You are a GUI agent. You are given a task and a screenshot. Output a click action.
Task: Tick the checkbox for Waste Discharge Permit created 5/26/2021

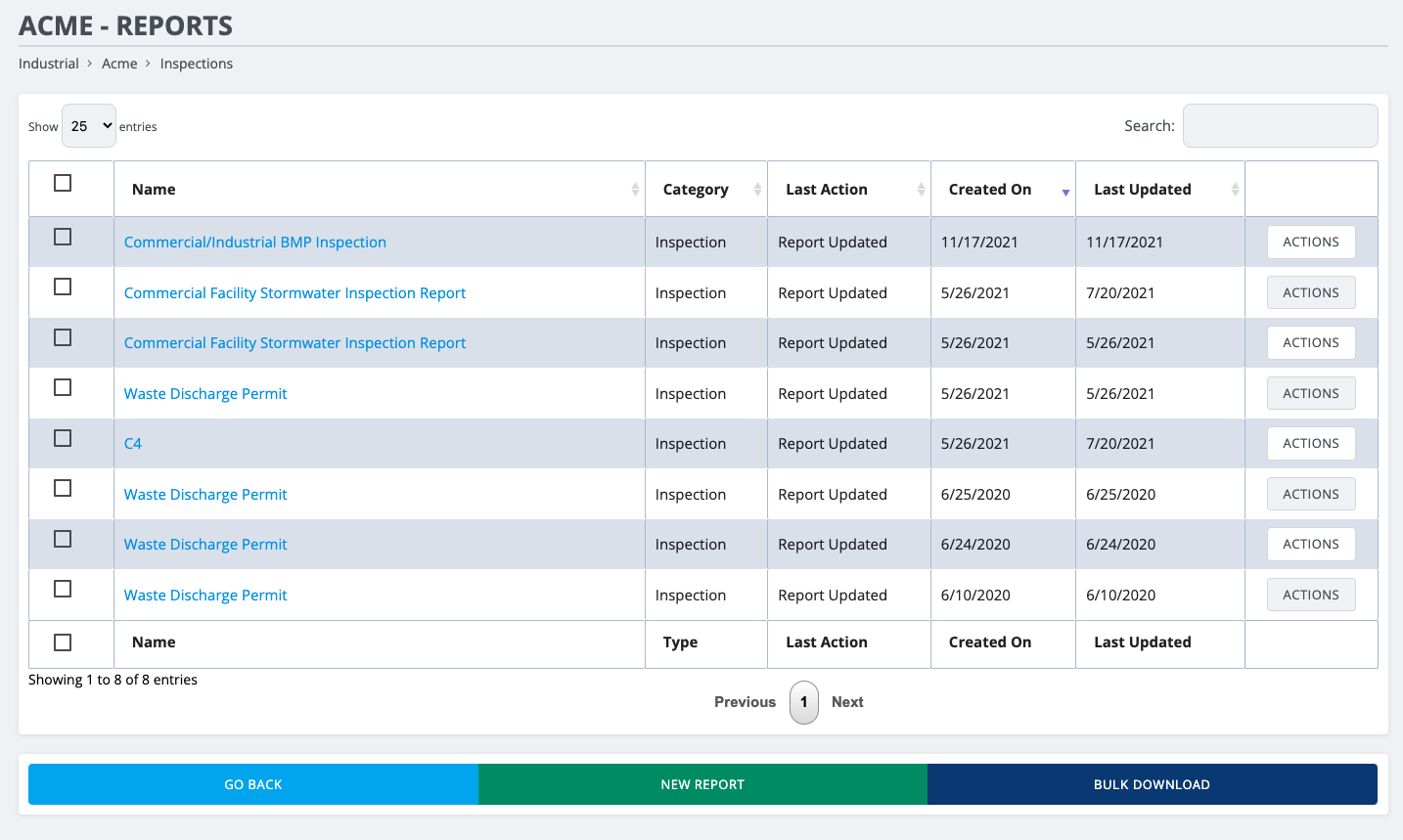point(63,387)
